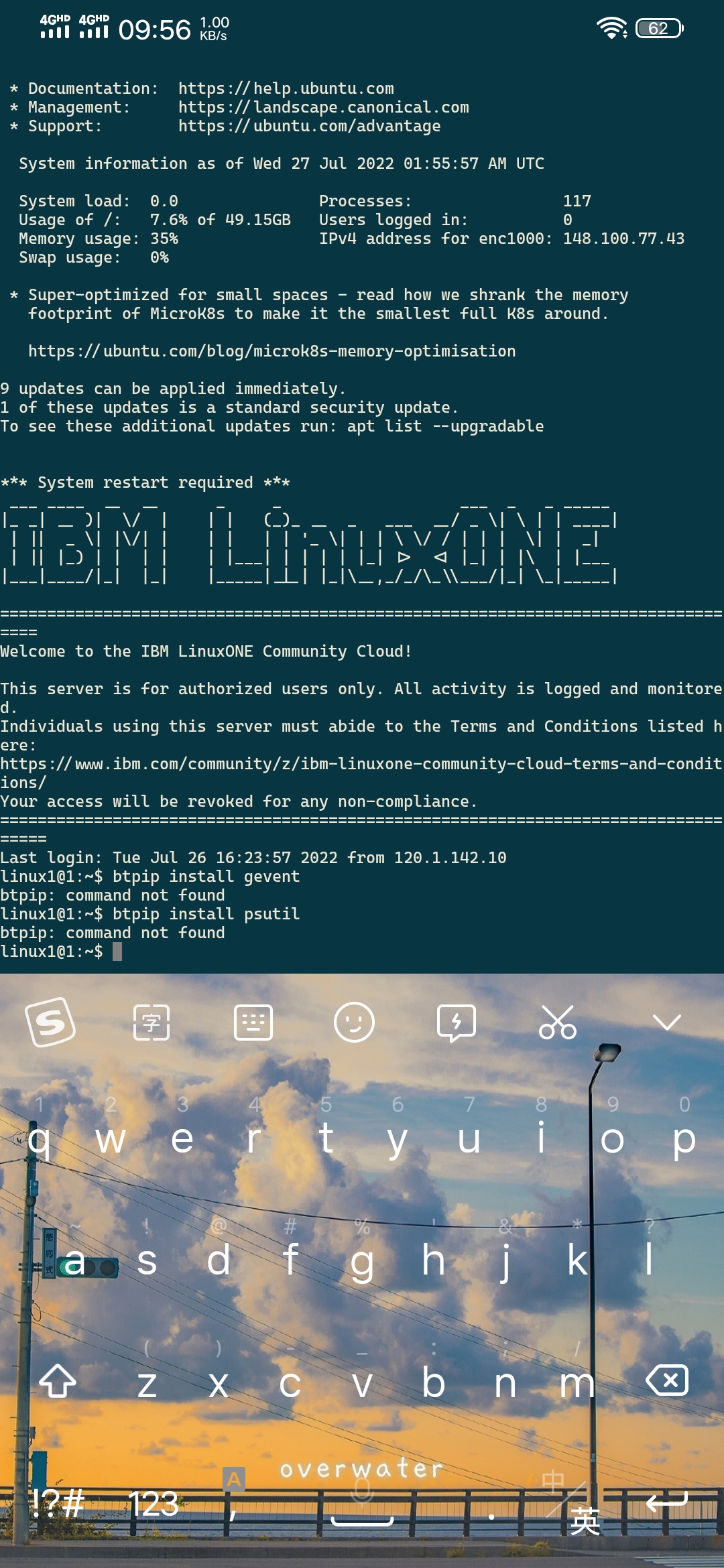Tap the b key
Image resolution: width=724 pixels, height=1568 pixels.
tap(434, 1380)
